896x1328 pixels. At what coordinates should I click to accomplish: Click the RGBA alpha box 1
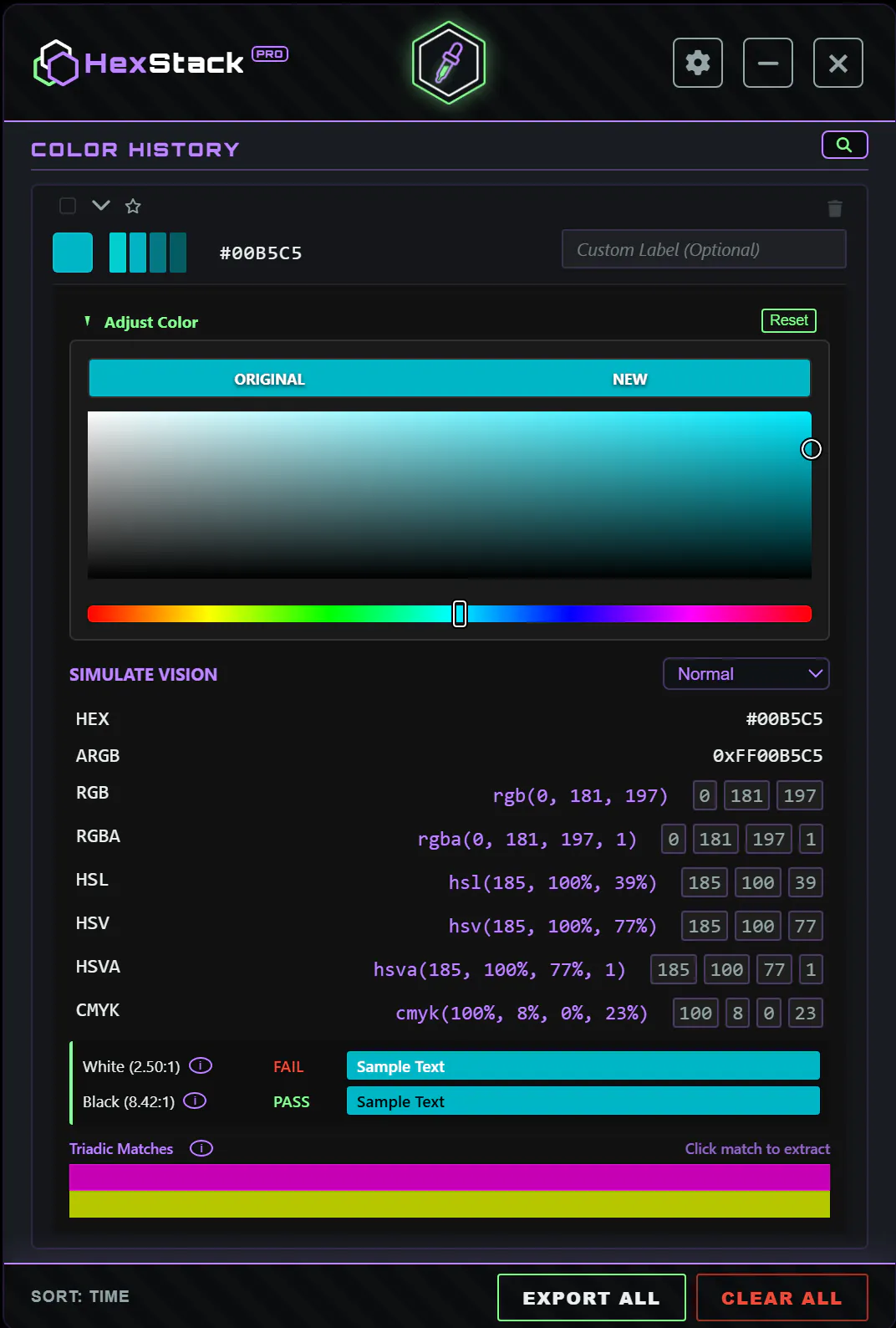(x=811, y=839)
